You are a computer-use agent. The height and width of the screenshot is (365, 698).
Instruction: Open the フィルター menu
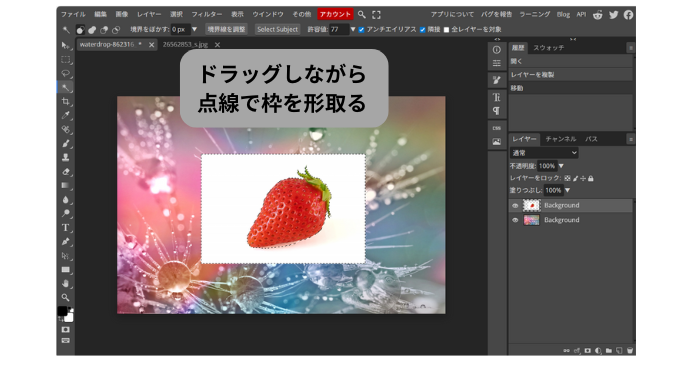pyautogui.click(x=207, y=15)
